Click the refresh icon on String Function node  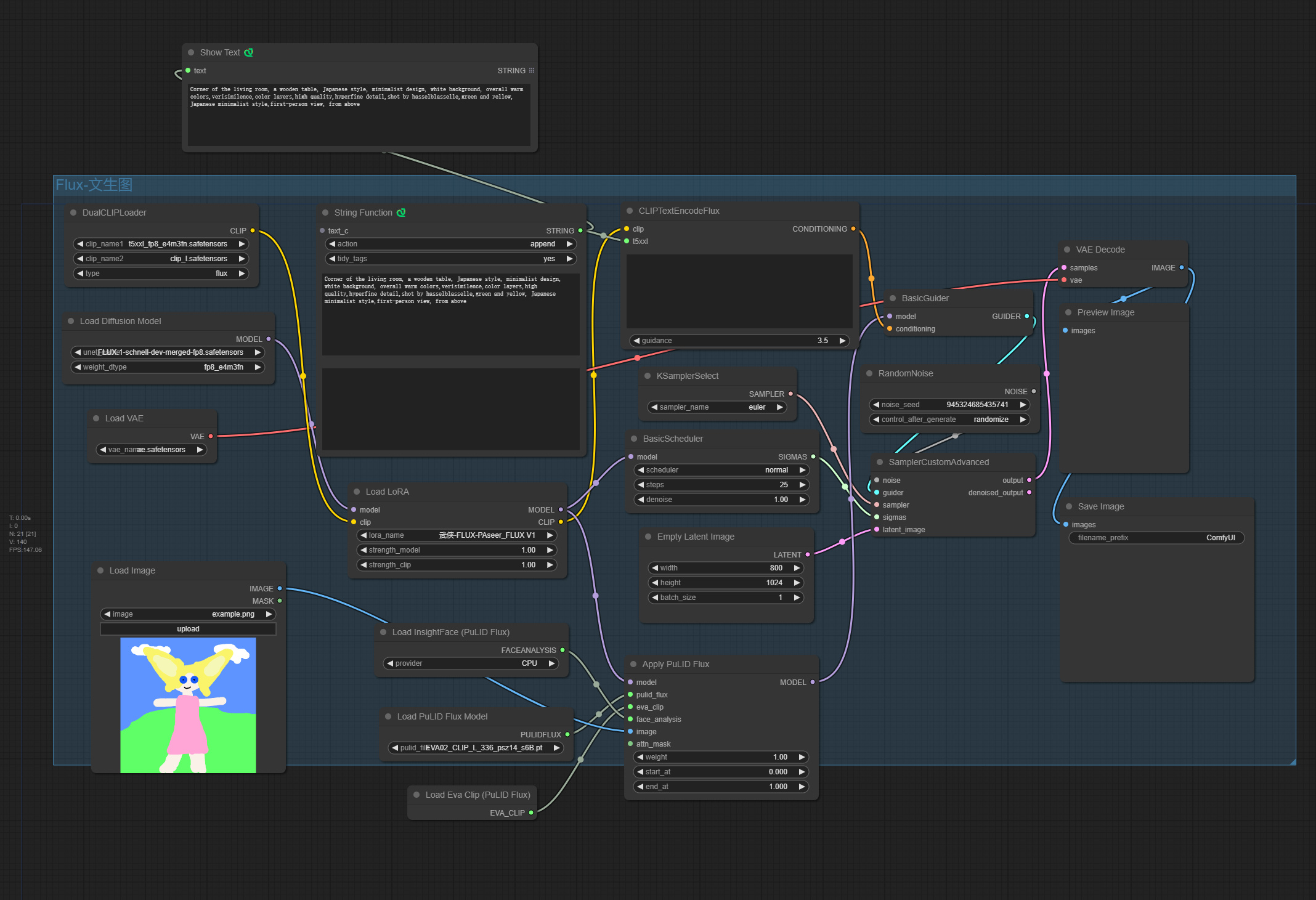pos(401,212)
